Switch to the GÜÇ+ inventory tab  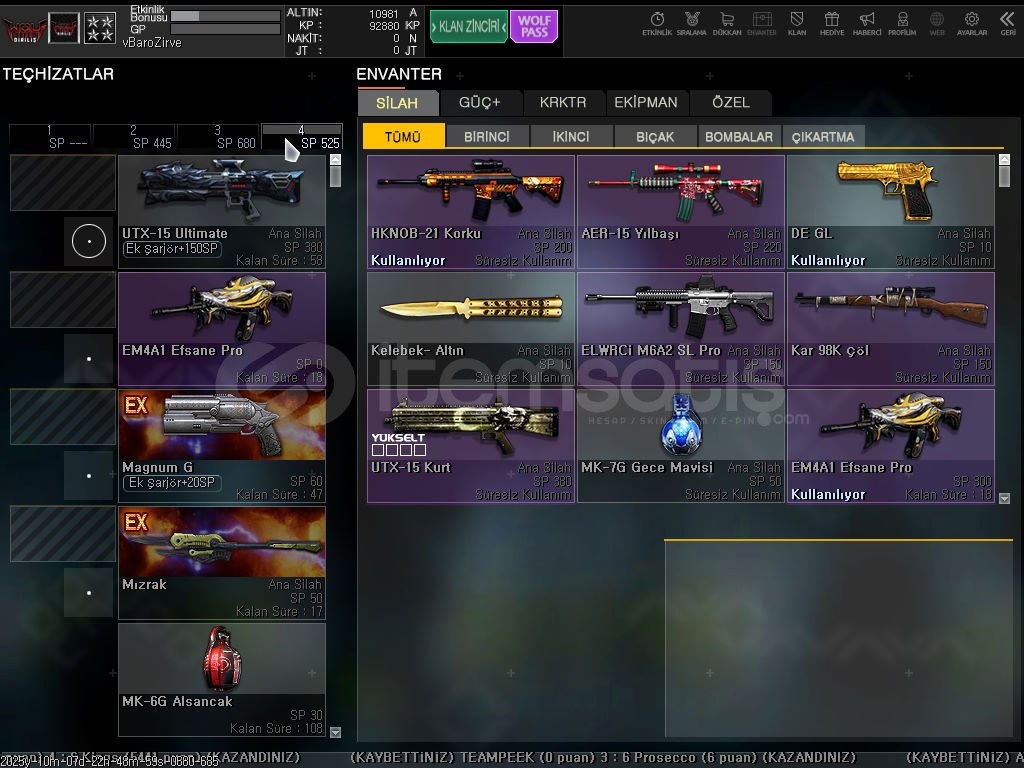(x=479, y=102)
